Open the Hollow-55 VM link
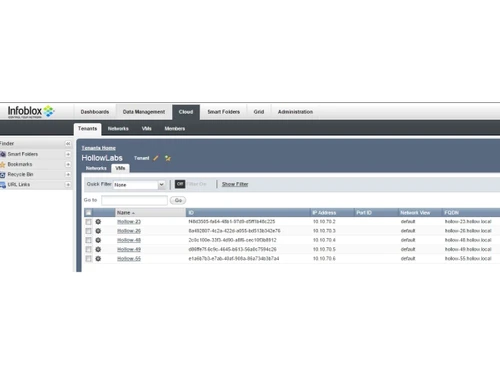The height and width of the screenshot is (375, 500). click(x=129, y=259)
